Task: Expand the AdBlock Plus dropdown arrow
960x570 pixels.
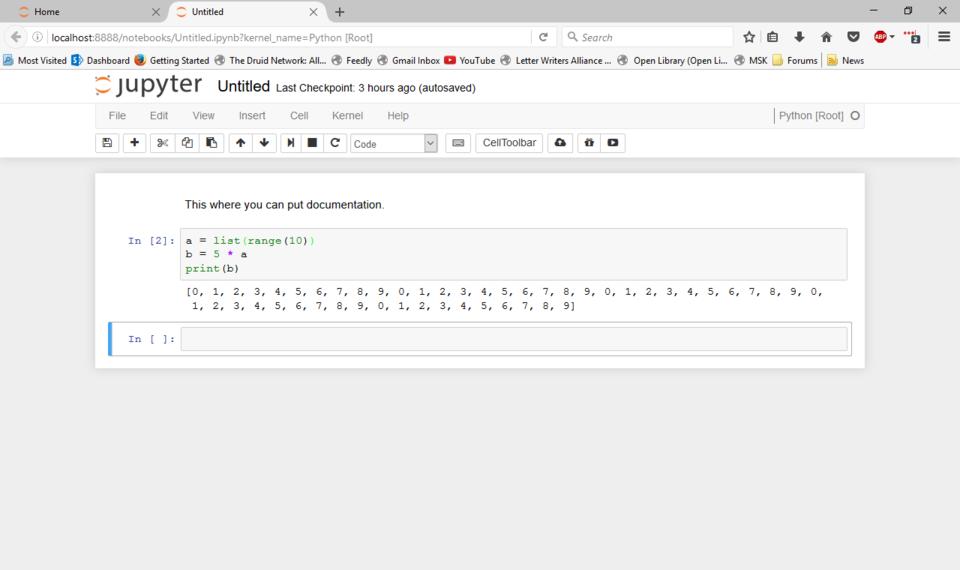Action: [892, 37]
